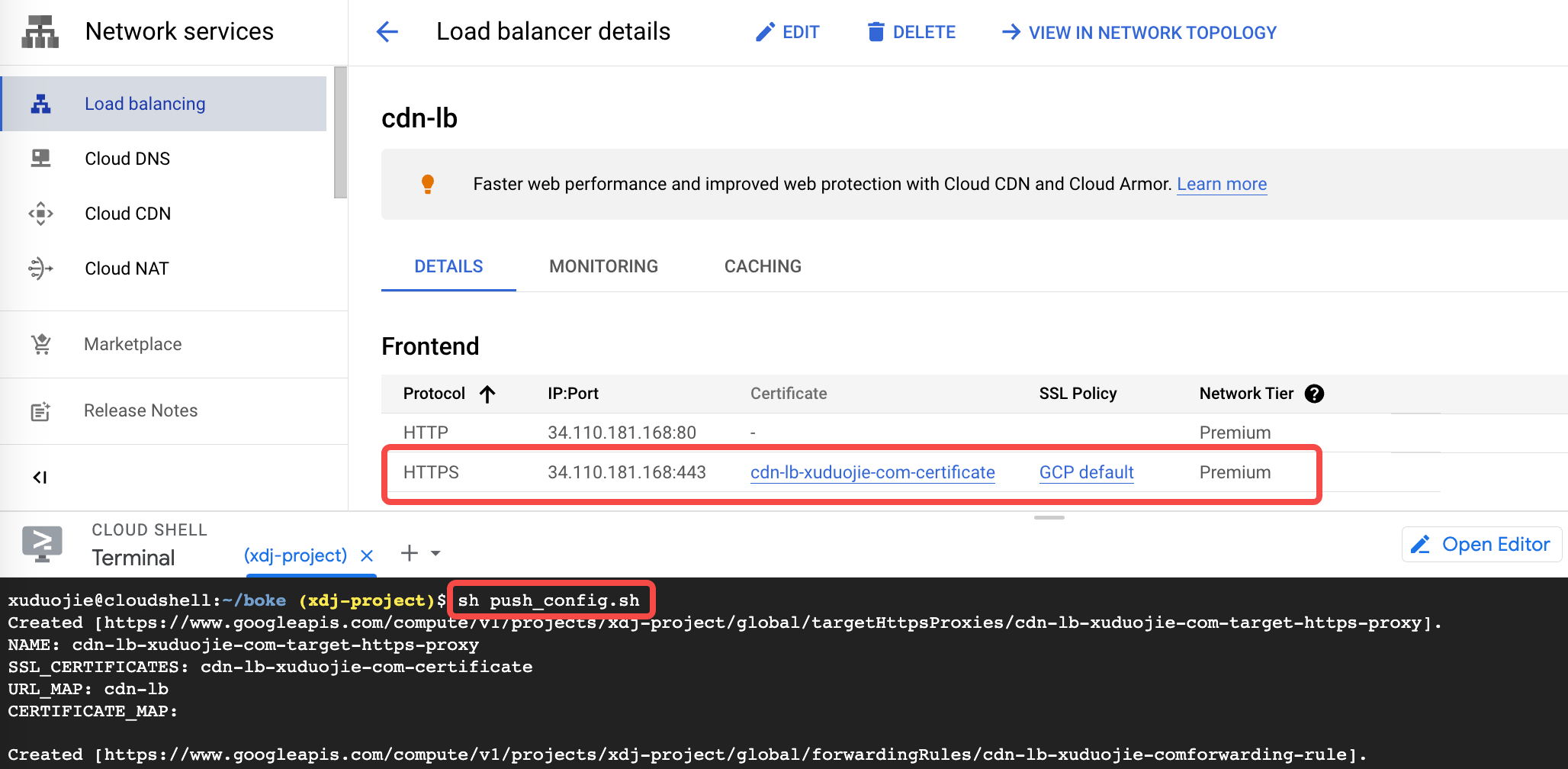Click the NAME target-https-proxy output line
Viewport: 1568px width, 769px height.
click(243, 645)
